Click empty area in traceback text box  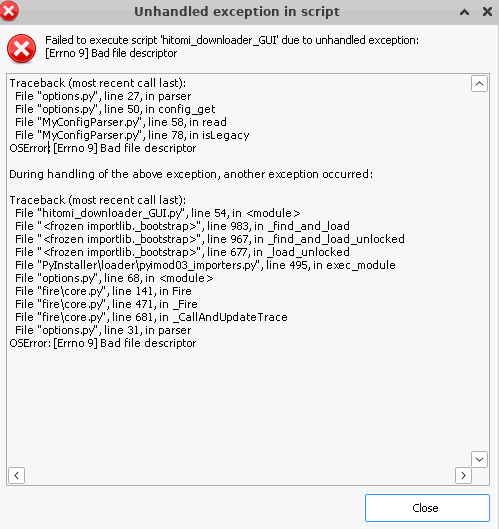[x=236, y=405]
